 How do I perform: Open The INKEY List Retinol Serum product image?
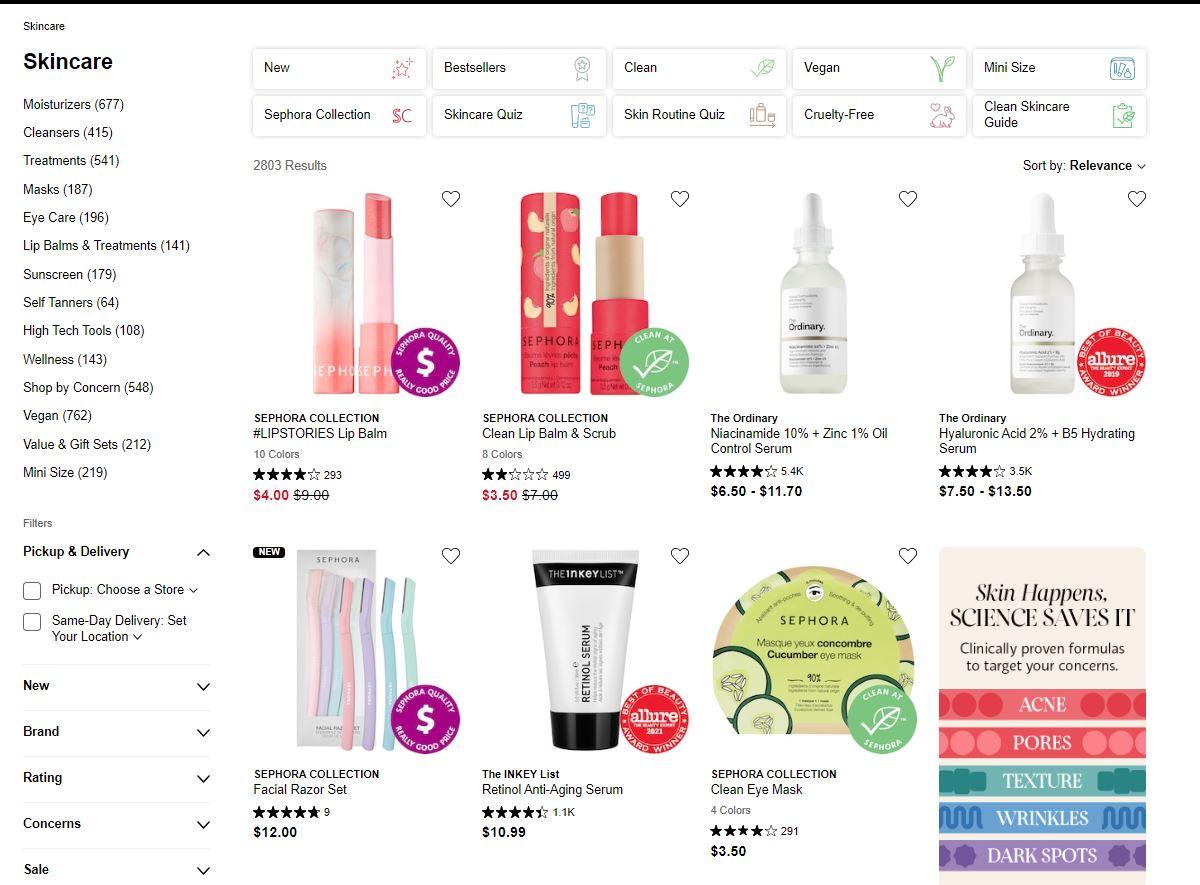point(585,650)
